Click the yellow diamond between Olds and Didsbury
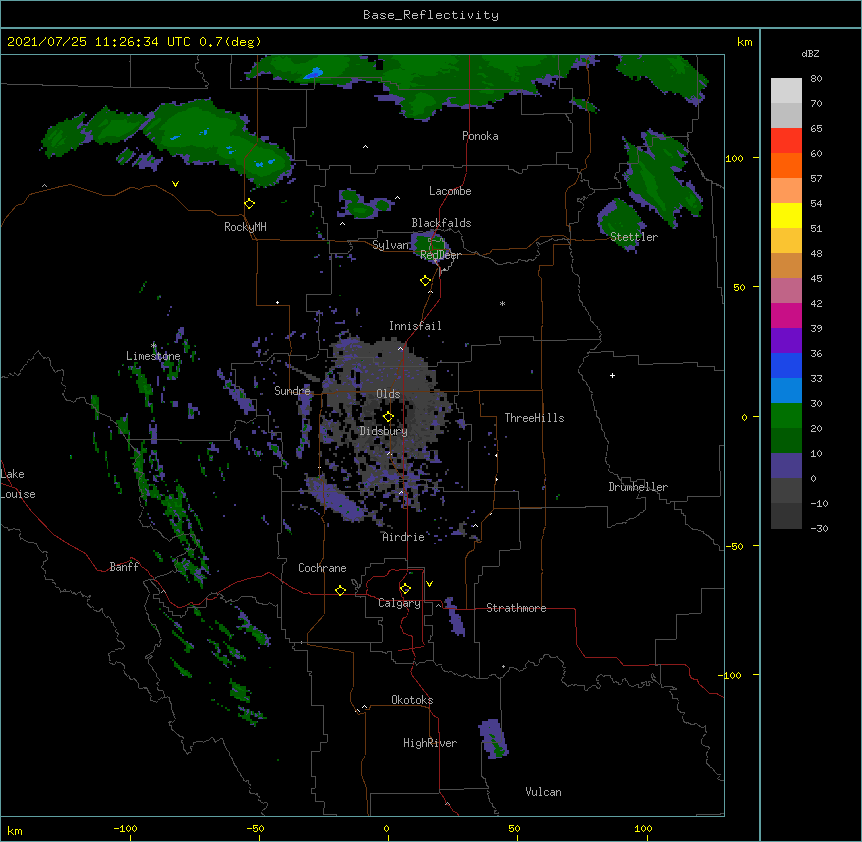 388,417
